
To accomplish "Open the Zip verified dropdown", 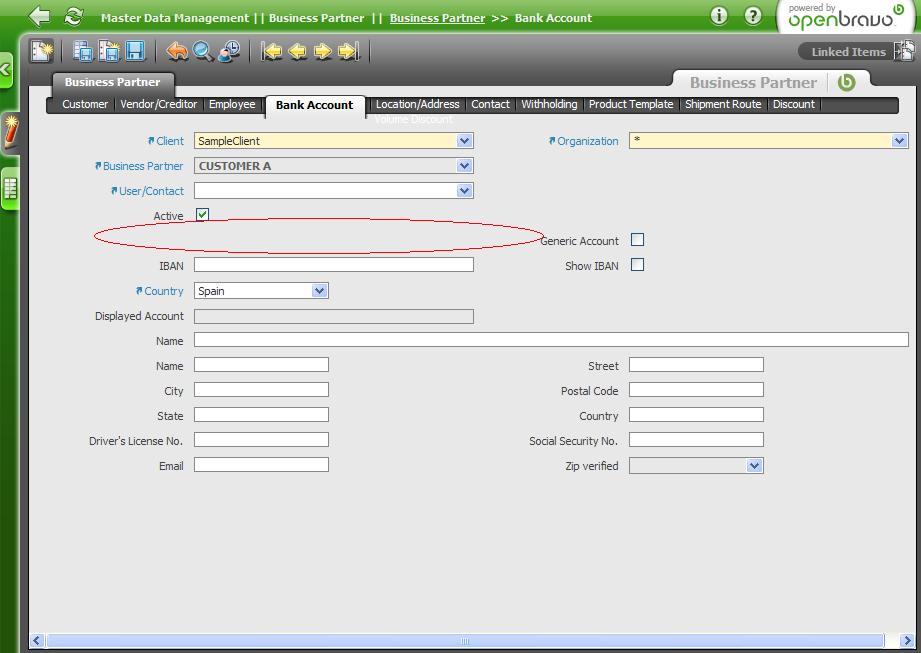I will pyautogui.click(x=754, y=466).
